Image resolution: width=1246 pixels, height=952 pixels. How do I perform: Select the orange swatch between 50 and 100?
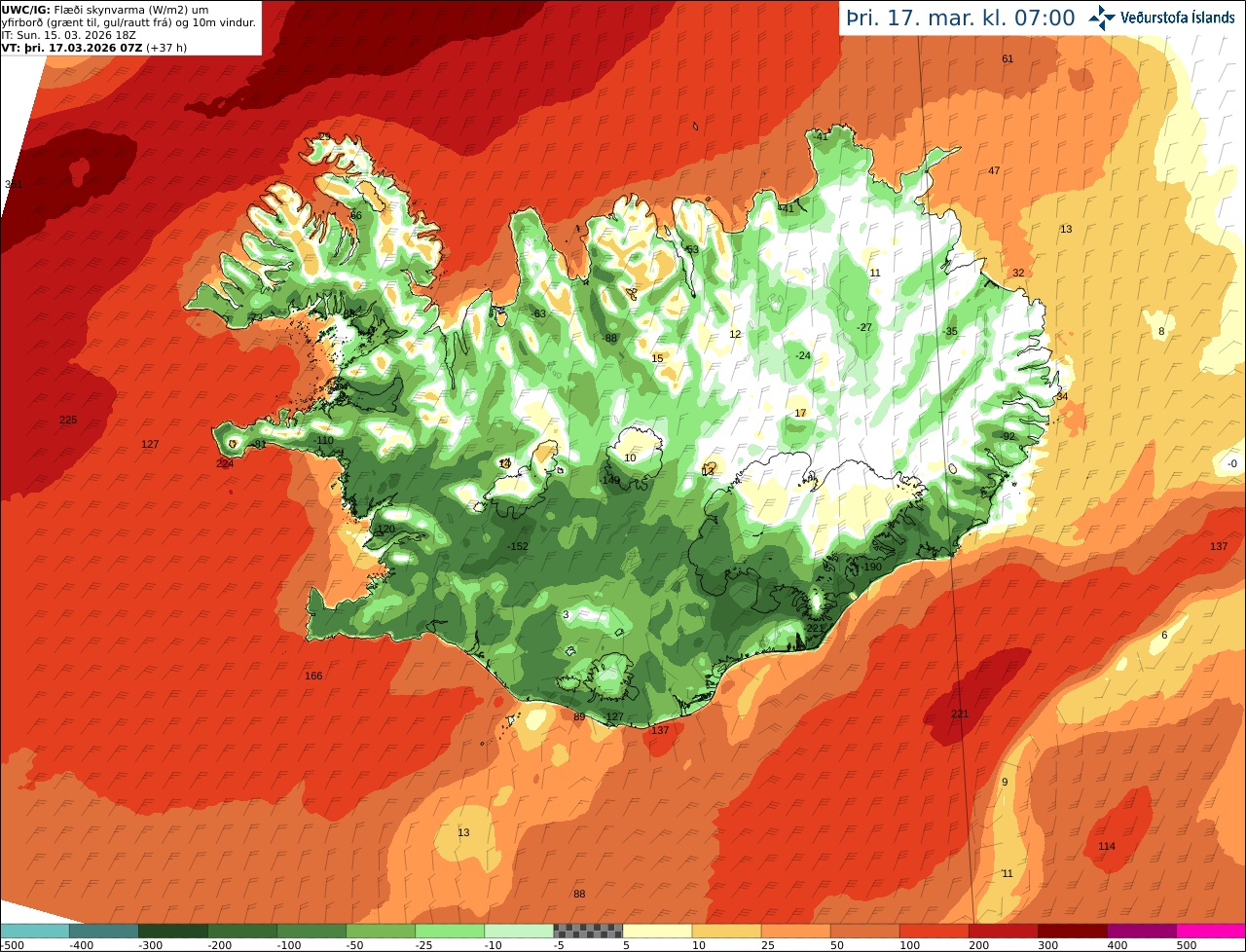pos(864,931)
